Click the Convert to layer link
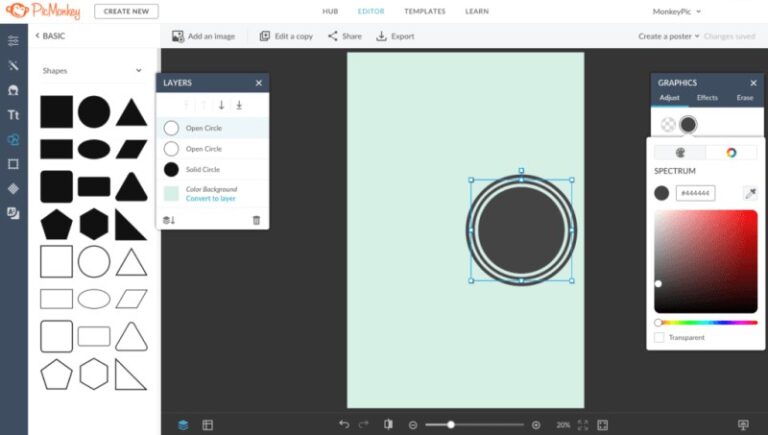Image resolution: width=768 pixels, height=435 pixels. pos(210,198)
